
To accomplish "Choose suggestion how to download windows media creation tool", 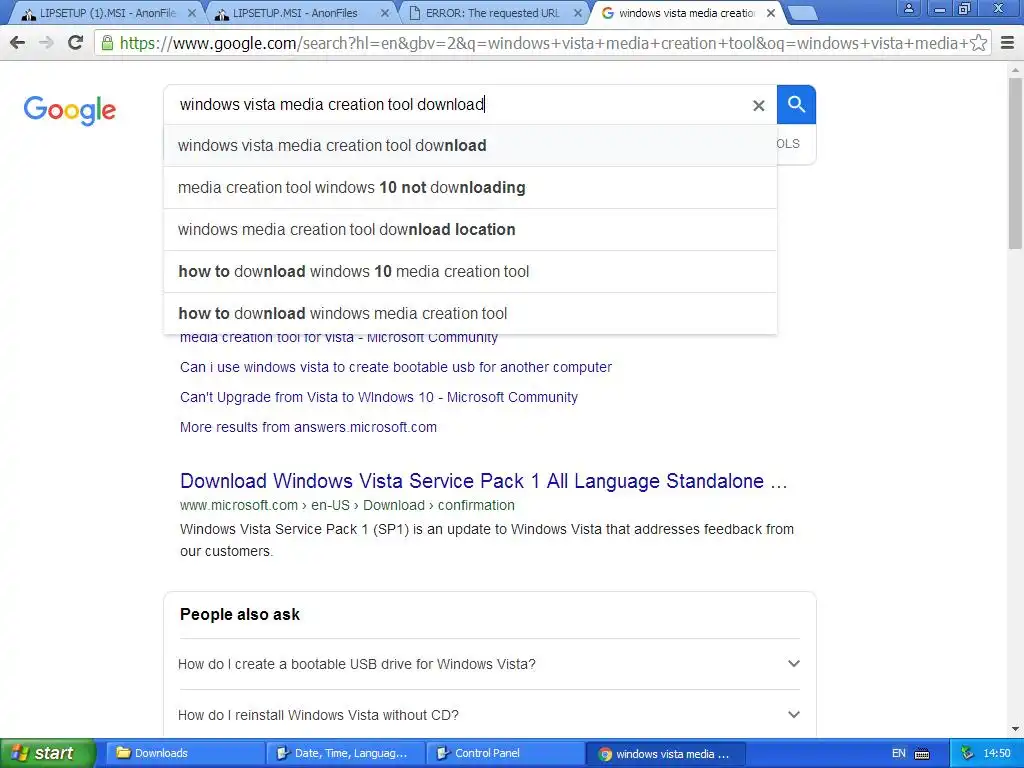I will pyautogui.click(x=470, y=313).
